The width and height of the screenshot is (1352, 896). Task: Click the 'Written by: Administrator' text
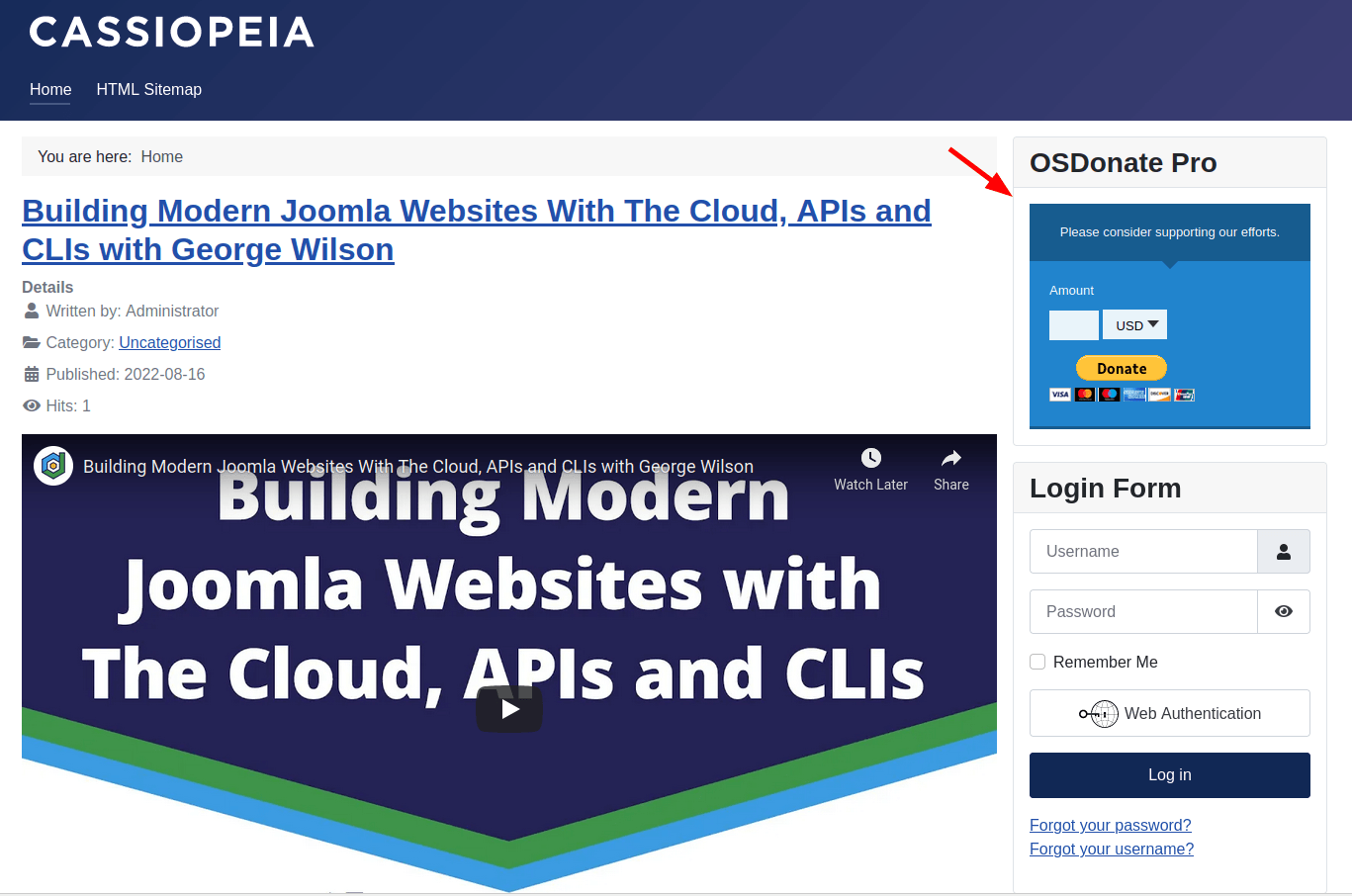coord(133,311)
